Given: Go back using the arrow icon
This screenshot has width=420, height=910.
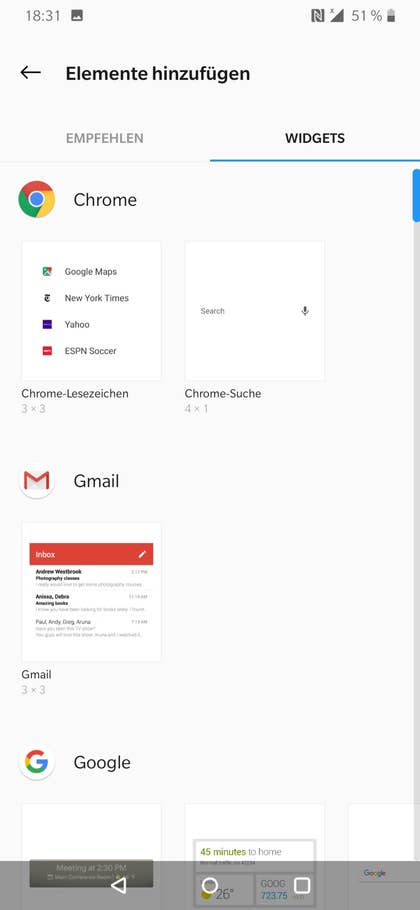Looking at the screenshot, I should tap(31, 73).
